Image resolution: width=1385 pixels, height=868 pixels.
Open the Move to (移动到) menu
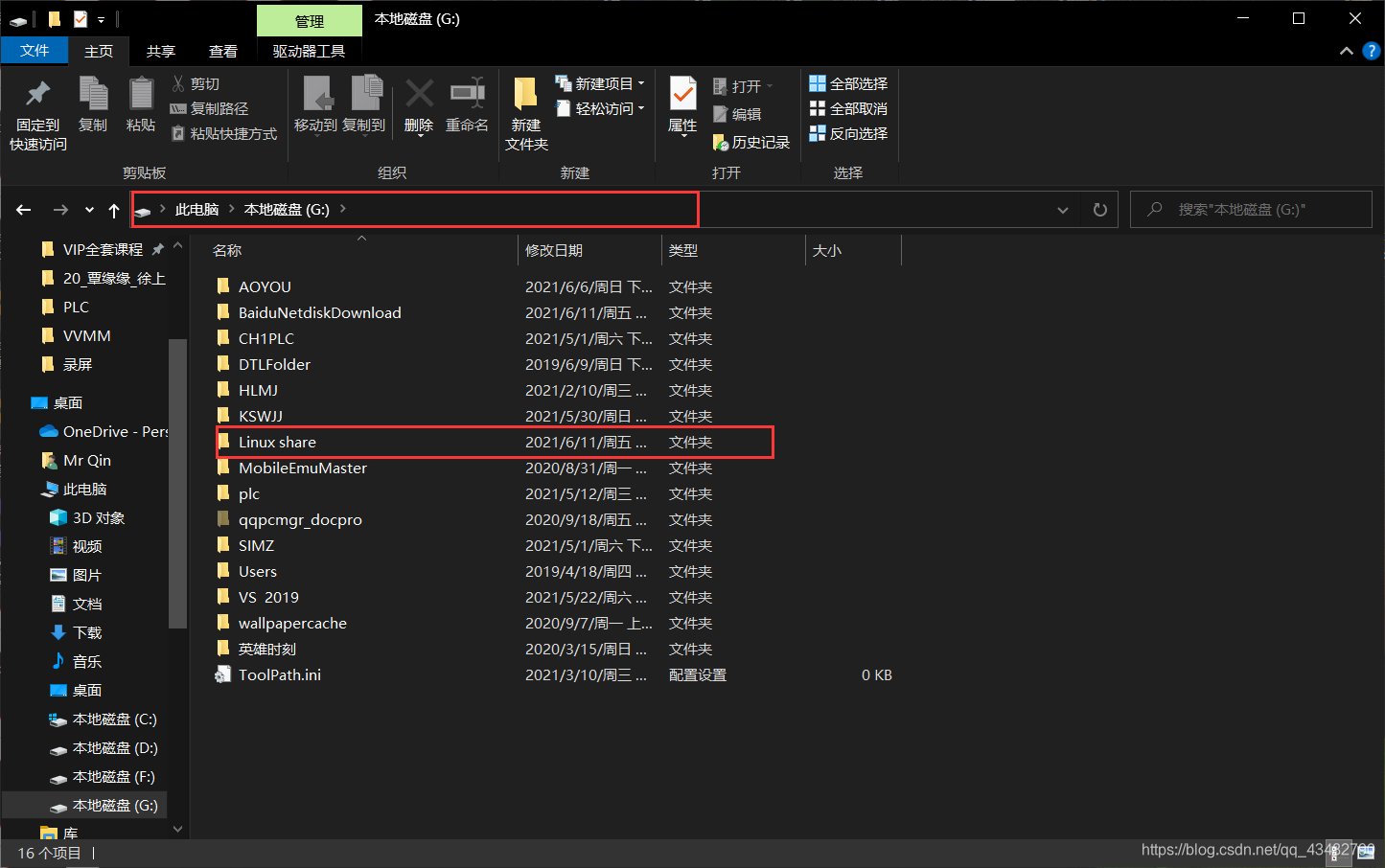coord(315,105)
